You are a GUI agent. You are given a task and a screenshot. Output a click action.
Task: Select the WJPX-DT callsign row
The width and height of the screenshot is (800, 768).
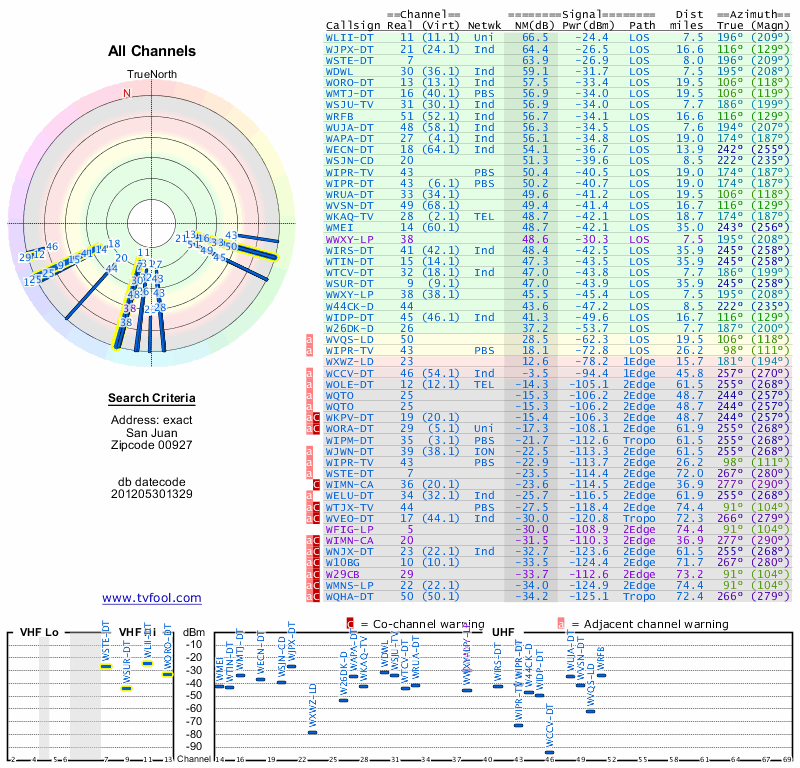[x=349, y=48]
